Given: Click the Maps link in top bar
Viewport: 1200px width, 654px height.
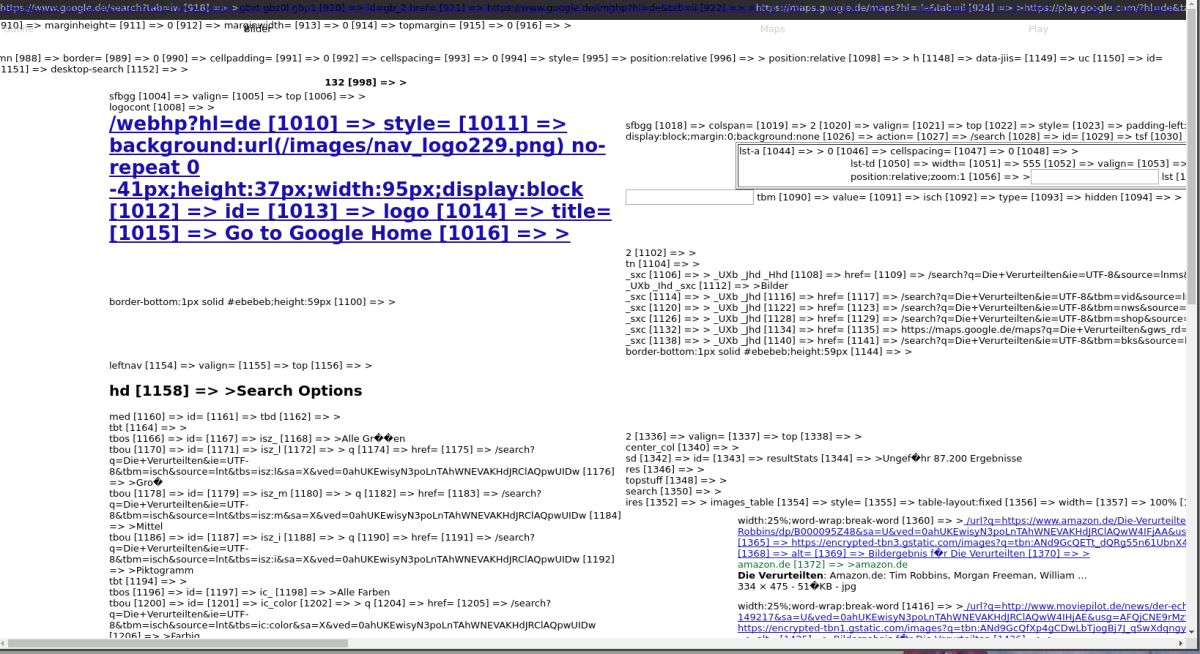Looking at the screenshot, I should (x=773, y=28).
